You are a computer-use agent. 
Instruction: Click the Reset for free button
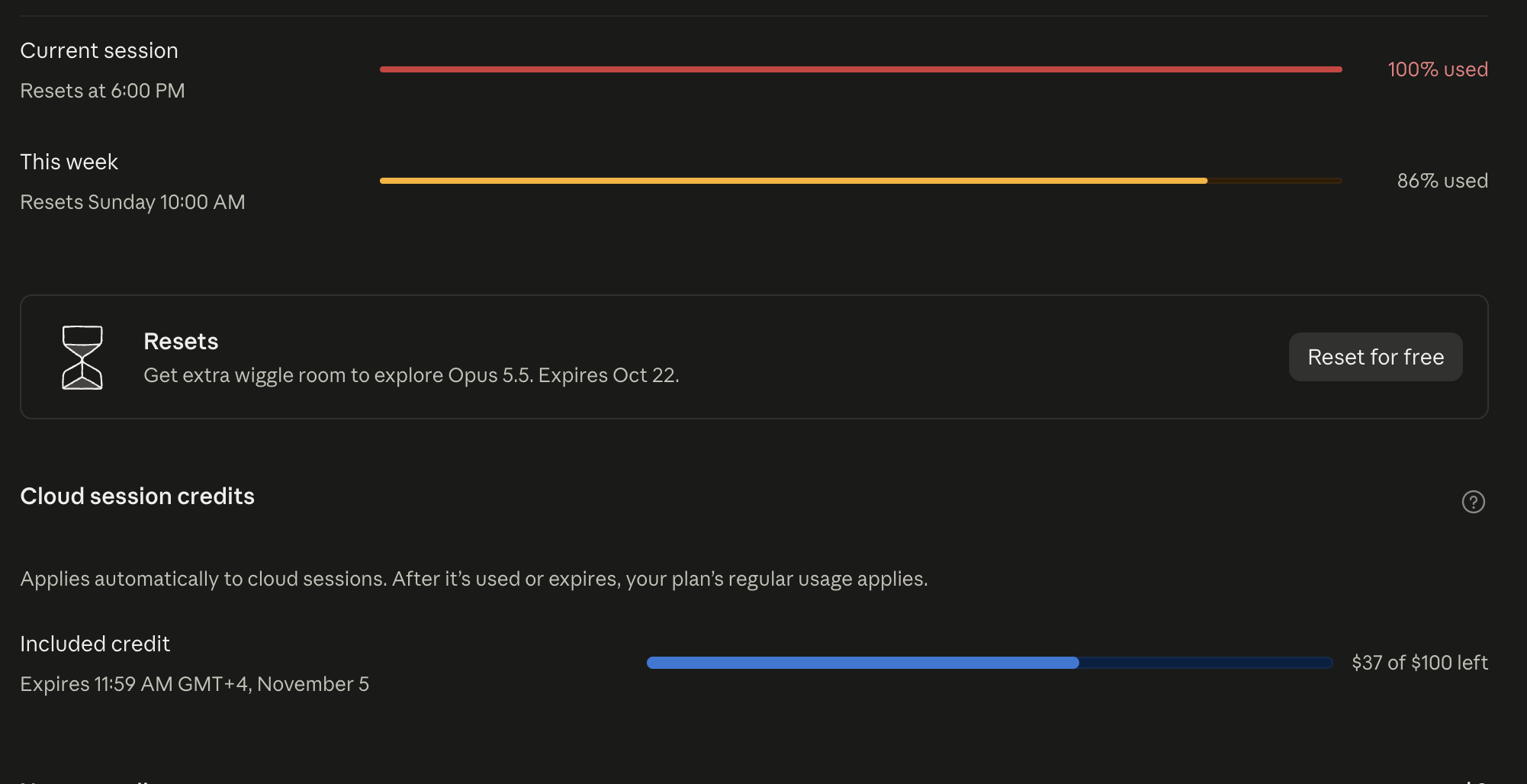[x=1375, y=357]
